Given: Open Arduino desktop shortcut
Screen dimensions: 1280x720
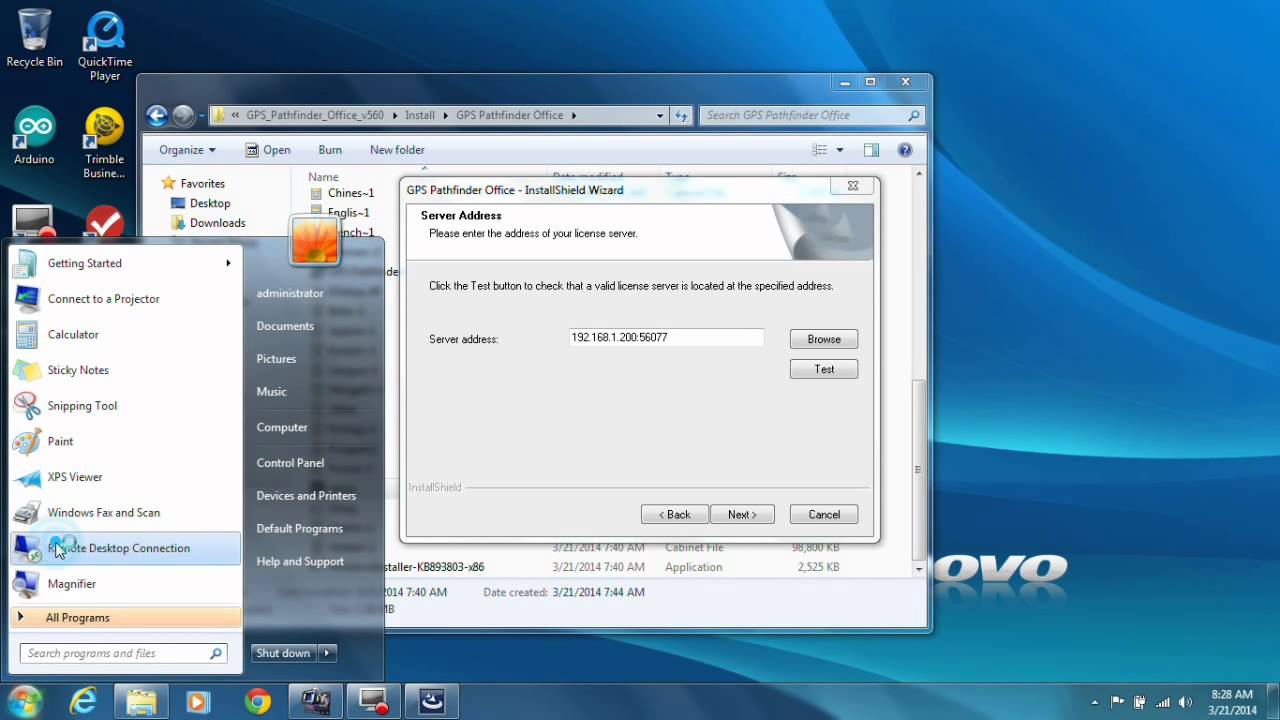Looking at the screenshot, I should [34, 136].
